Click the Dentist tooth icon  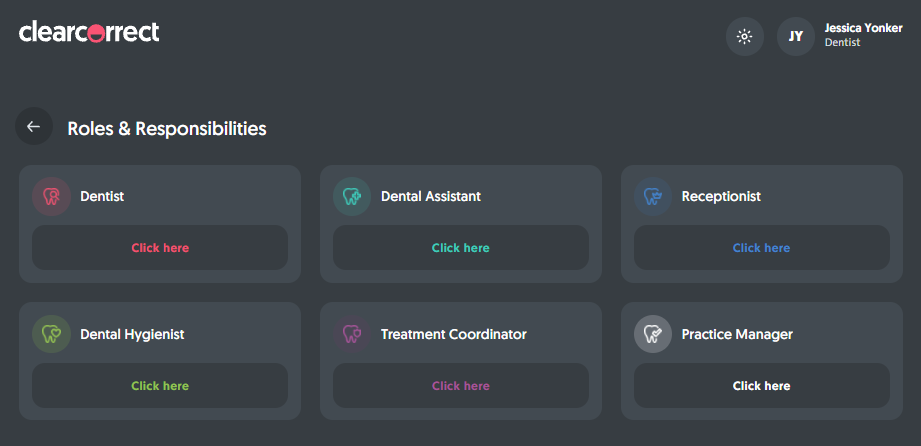point(51,196)
